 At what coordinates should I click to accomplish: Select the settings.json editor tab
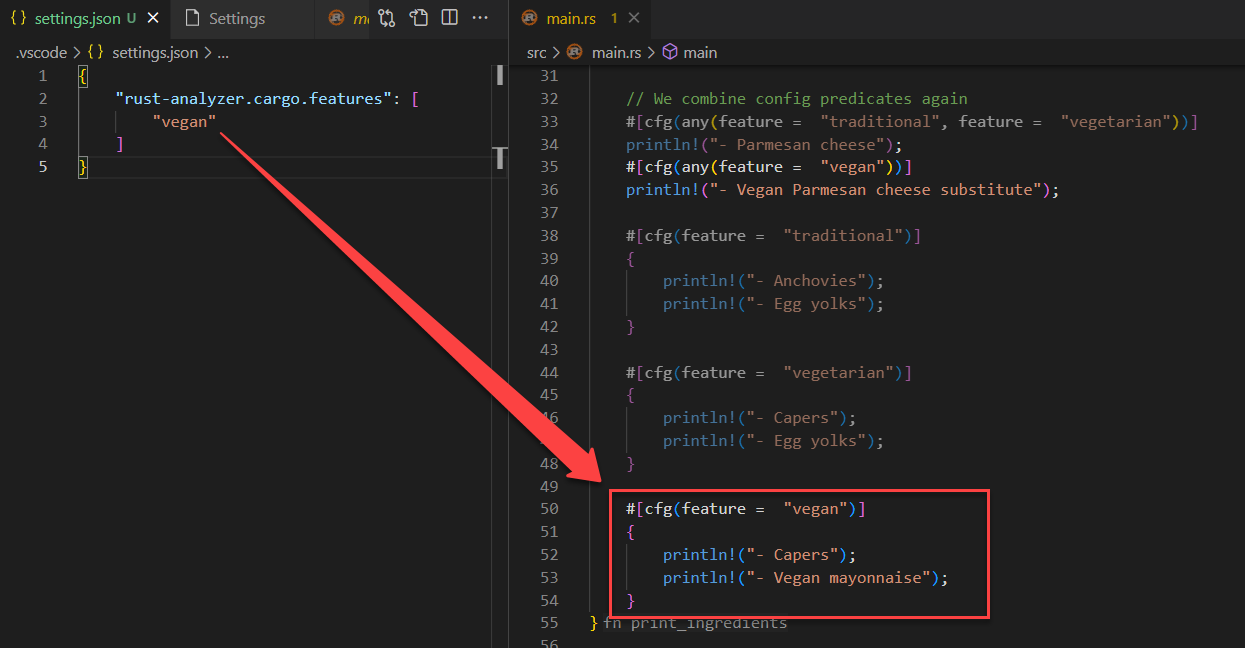[77, 18]
